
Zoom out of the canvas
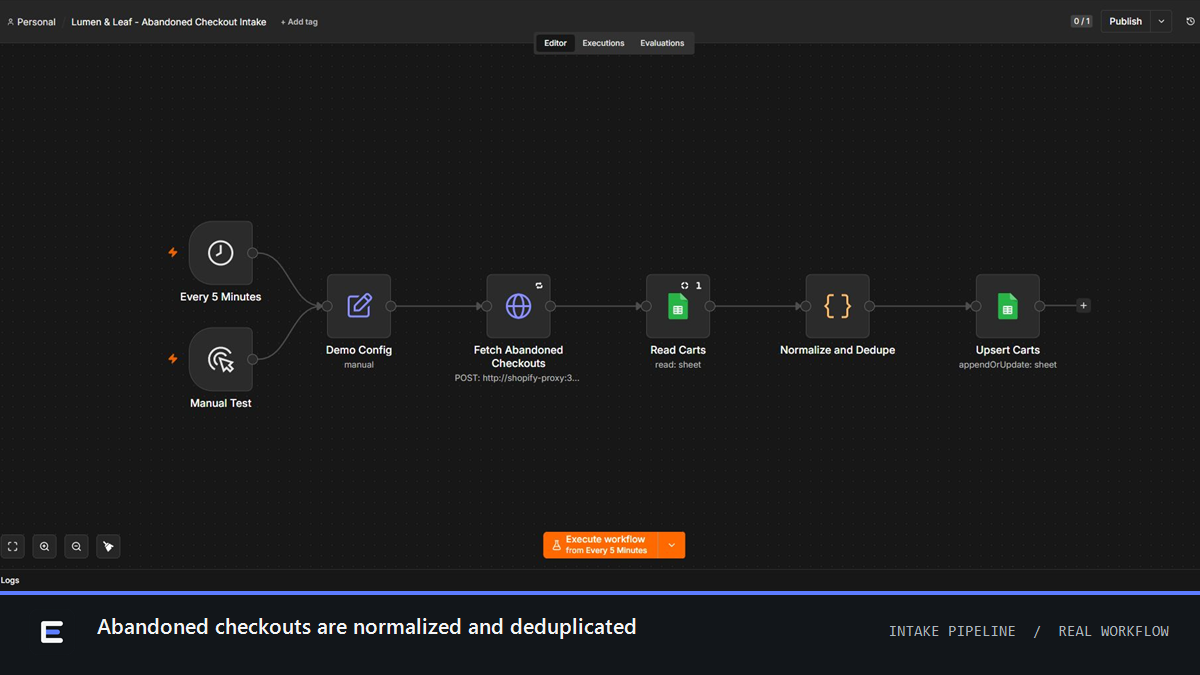tap(76, 546)
